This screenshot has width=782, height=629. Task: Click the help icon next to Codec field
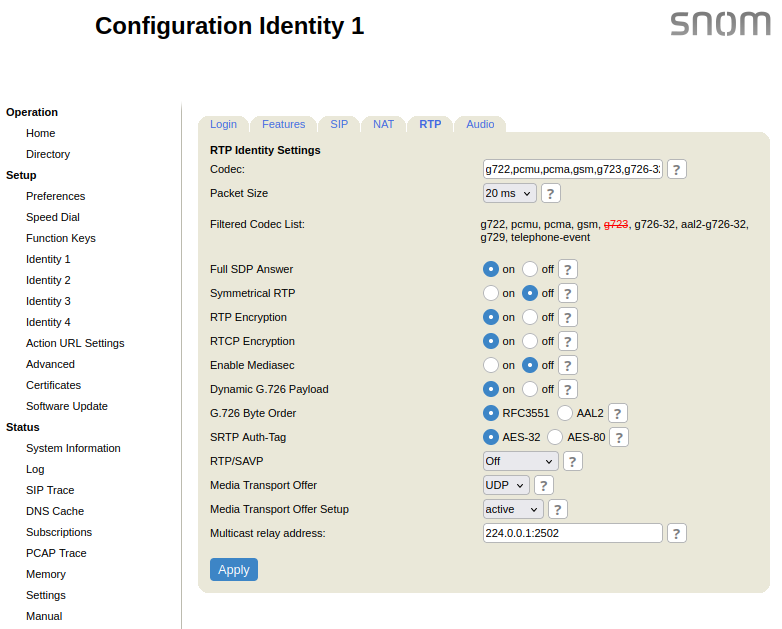(677, 169)
